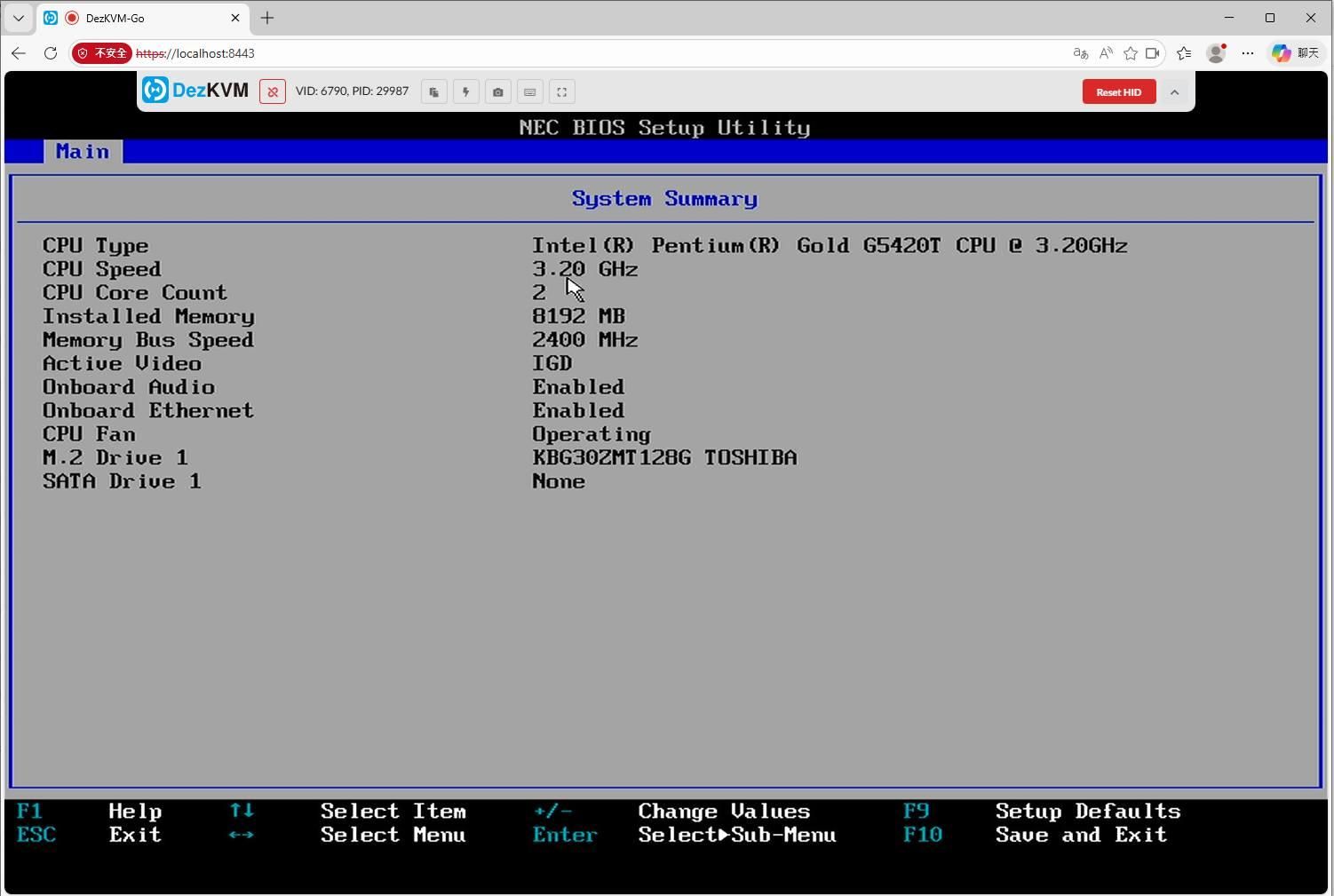Click the DezKVM logo
Image resolution: width=1334 pixels, height=896 pixels.
coord(195,91)
